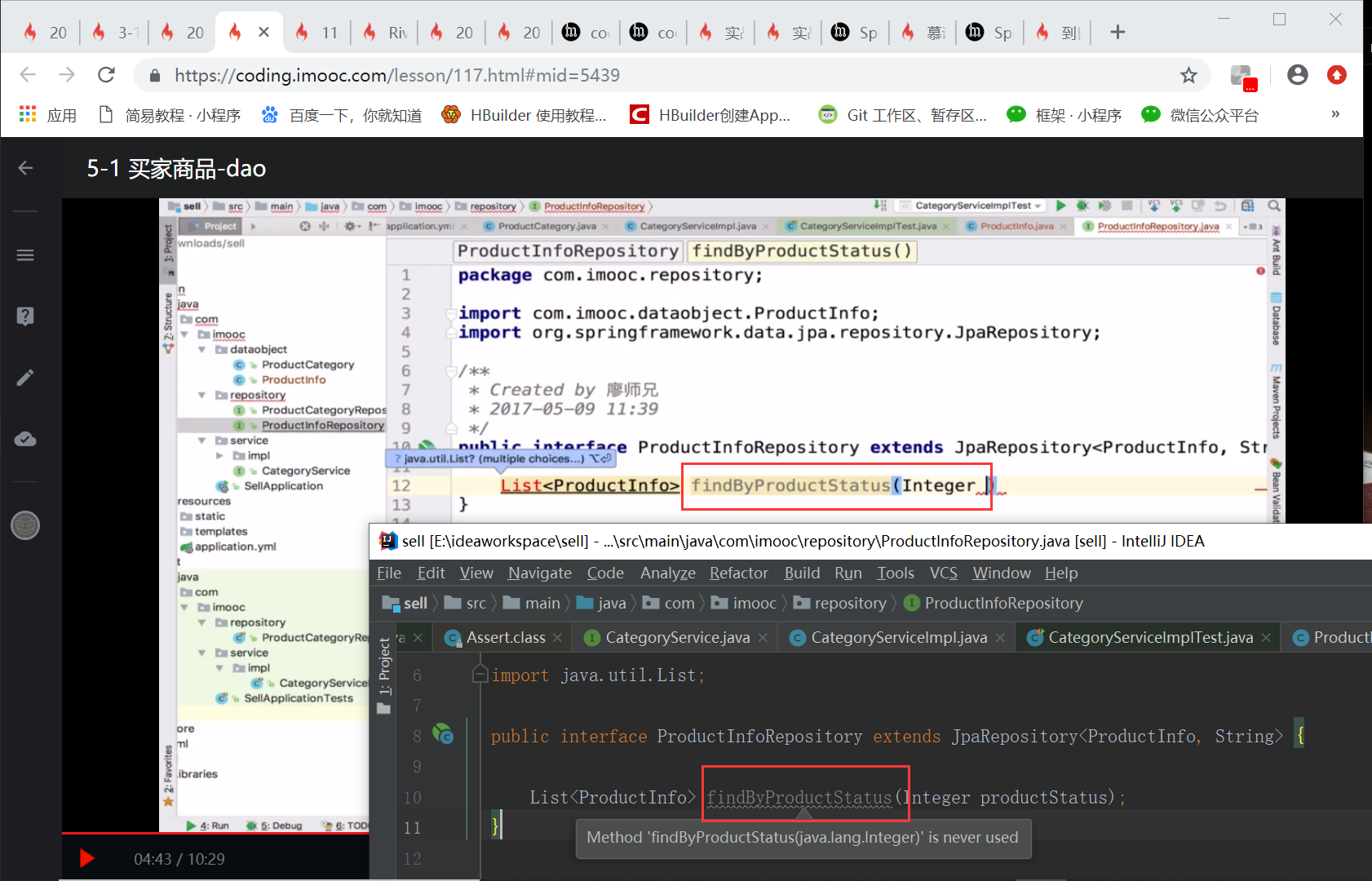Image resolution: width=1372 pixels, height=881 pixels.
Task: Close the Assert.class editor tab
Action: [557, 638]
